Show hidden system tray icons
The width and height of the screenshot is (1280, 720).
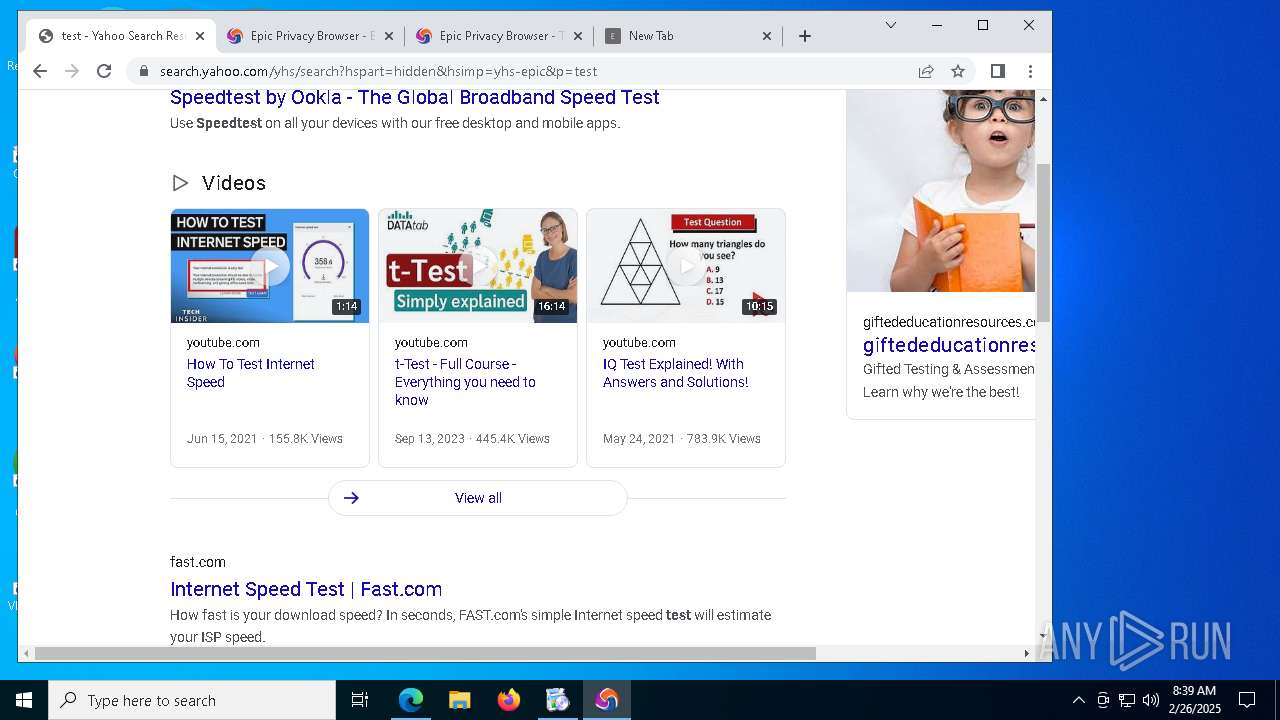(1078, 700)
